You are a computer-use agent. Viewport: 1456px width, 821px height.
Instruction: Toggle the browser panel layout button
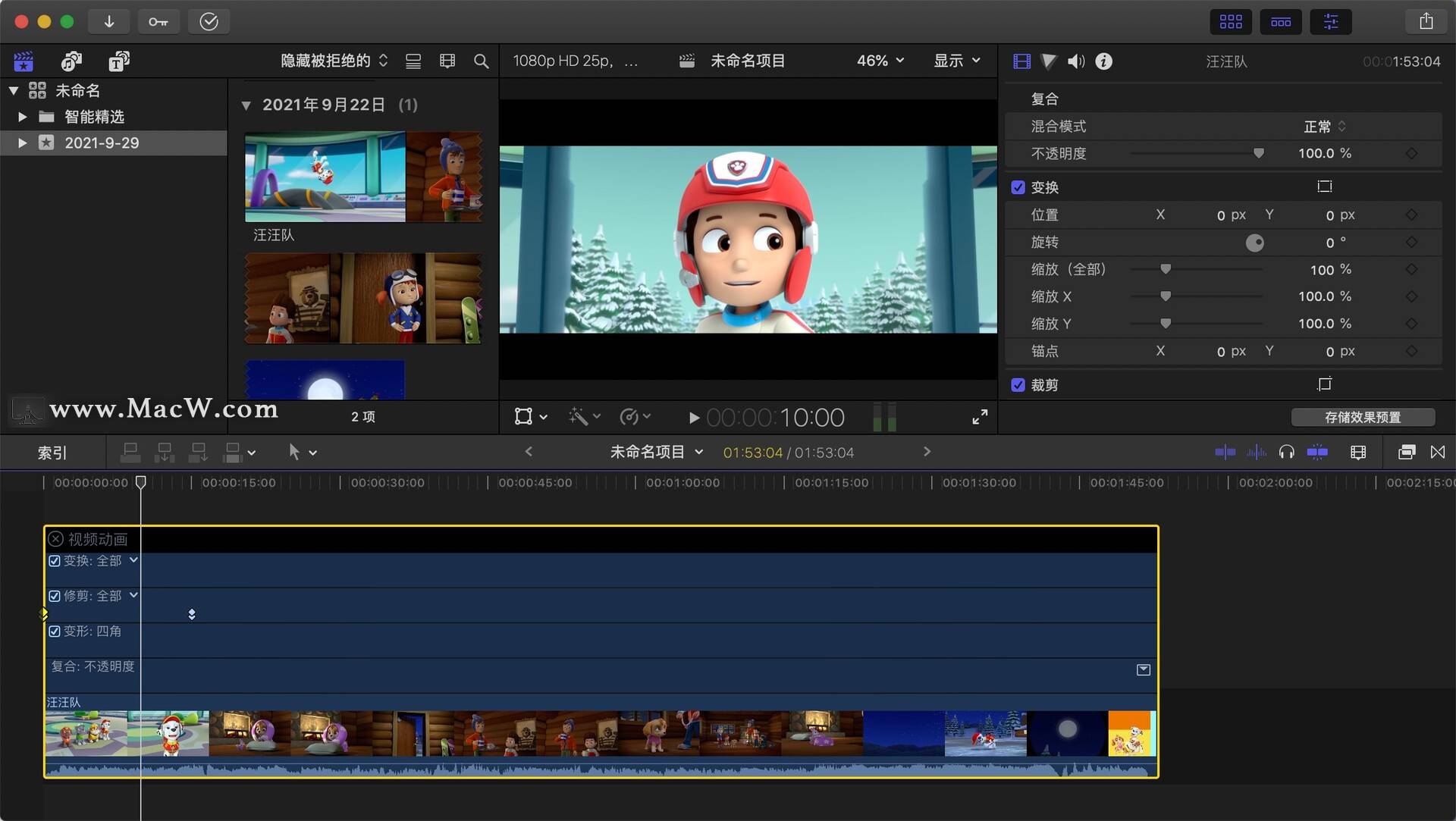1231,21
